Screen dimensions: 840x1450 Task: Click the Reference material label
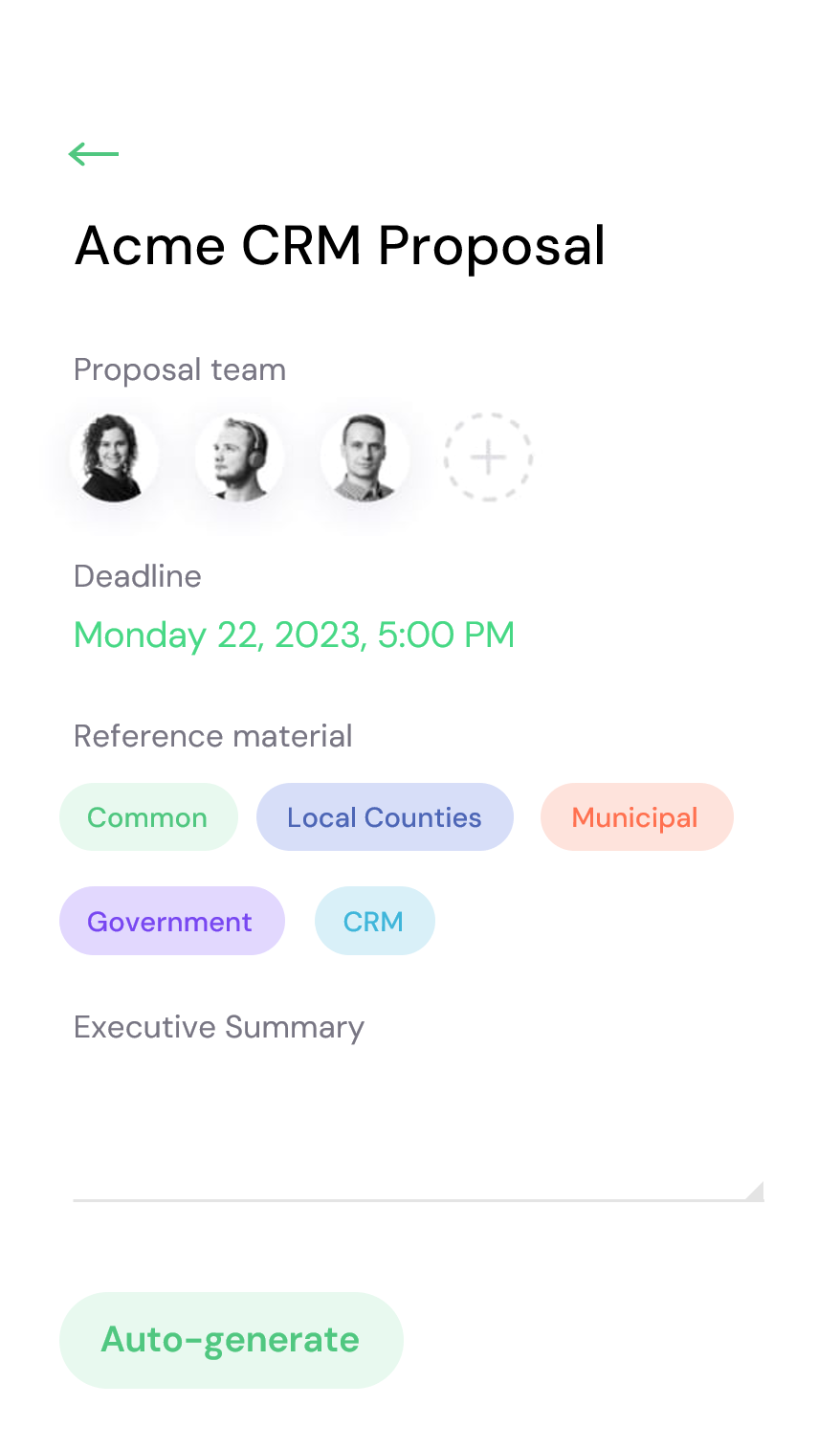click(x=212, y=736)
